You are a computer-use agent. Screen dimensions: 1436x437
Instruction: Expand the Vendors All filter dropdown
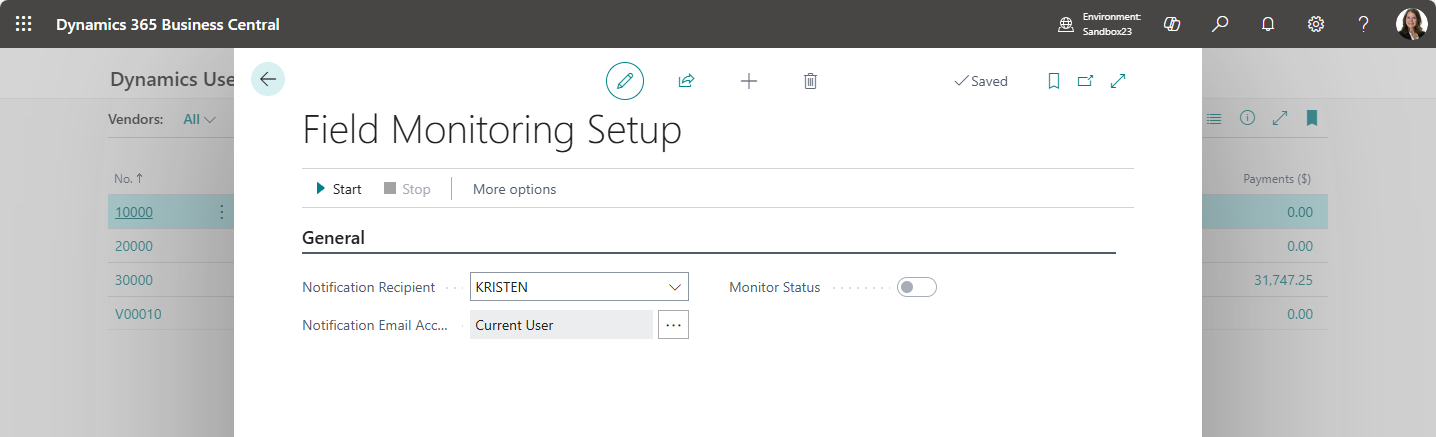[x=200, y=119]
